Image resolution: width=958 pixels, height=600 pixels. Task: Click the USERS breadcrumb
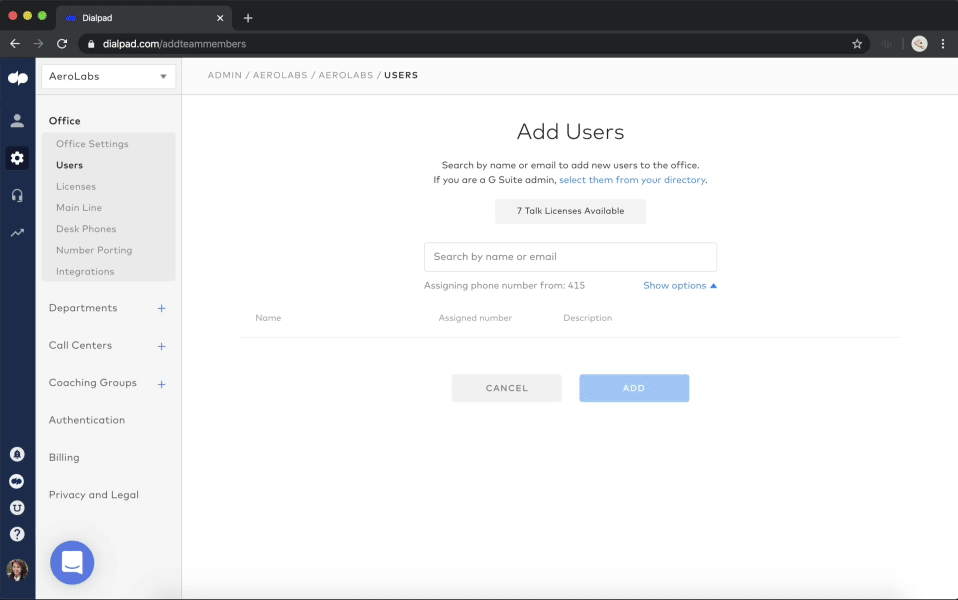(x=401, y=75)
